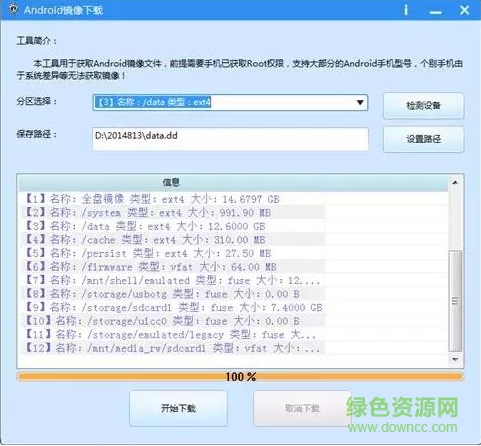
Task: Select row 【11】 /storage/emulated/legacy fuse
Action: 172,334
